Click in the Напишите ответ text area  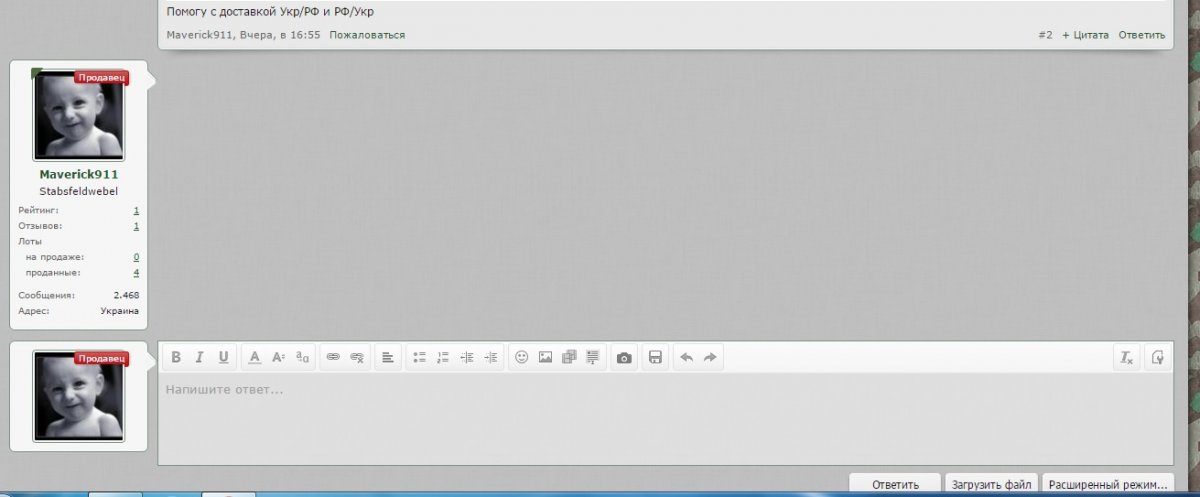[x=665, y=420]
